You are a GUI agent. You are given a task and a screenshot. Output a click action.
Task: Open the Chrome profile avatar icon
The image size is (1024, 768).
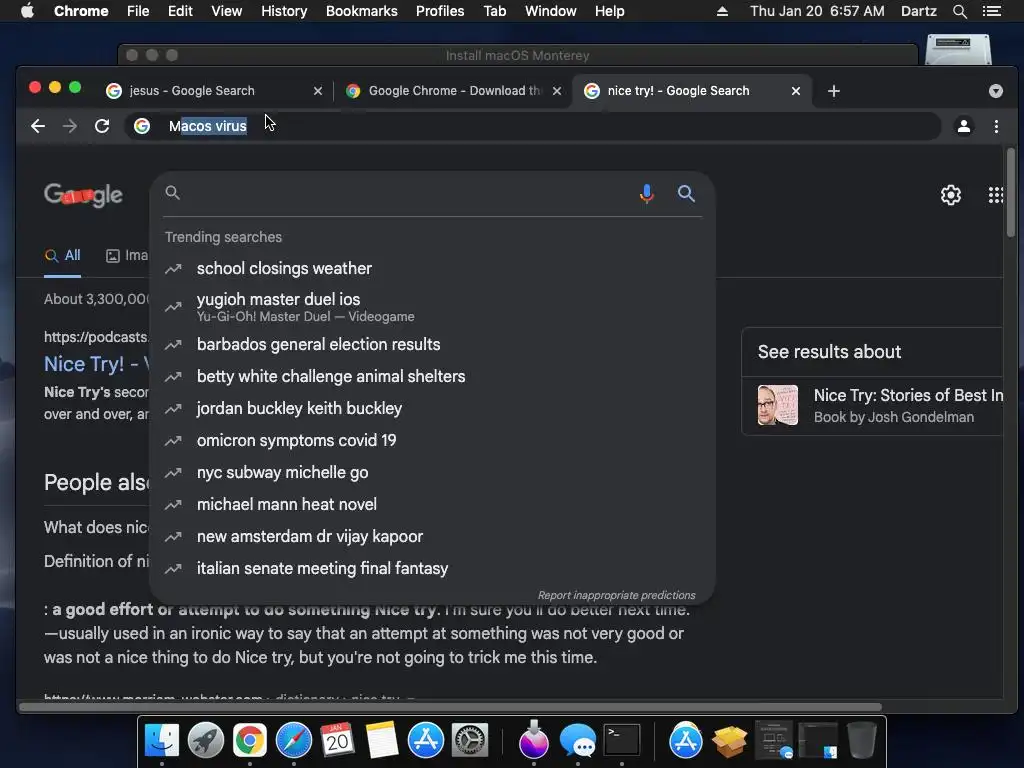click(x=963, y=126)
